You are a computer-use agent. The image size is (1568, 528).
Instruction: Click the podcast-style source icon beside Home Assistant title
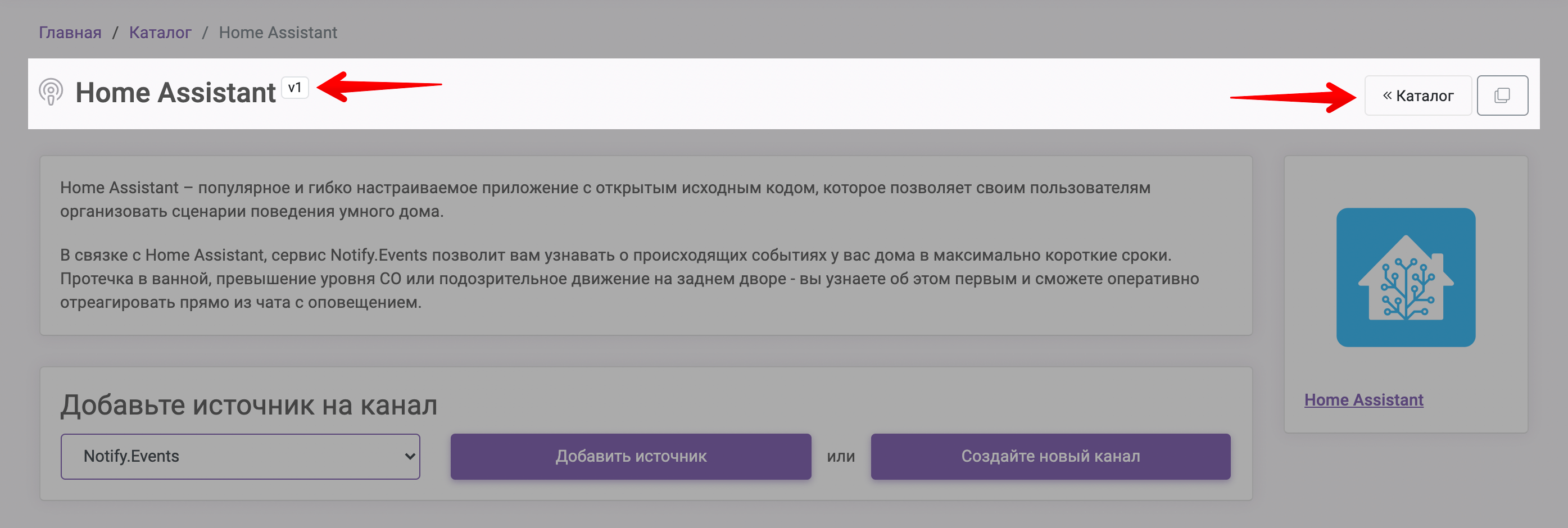51,93
